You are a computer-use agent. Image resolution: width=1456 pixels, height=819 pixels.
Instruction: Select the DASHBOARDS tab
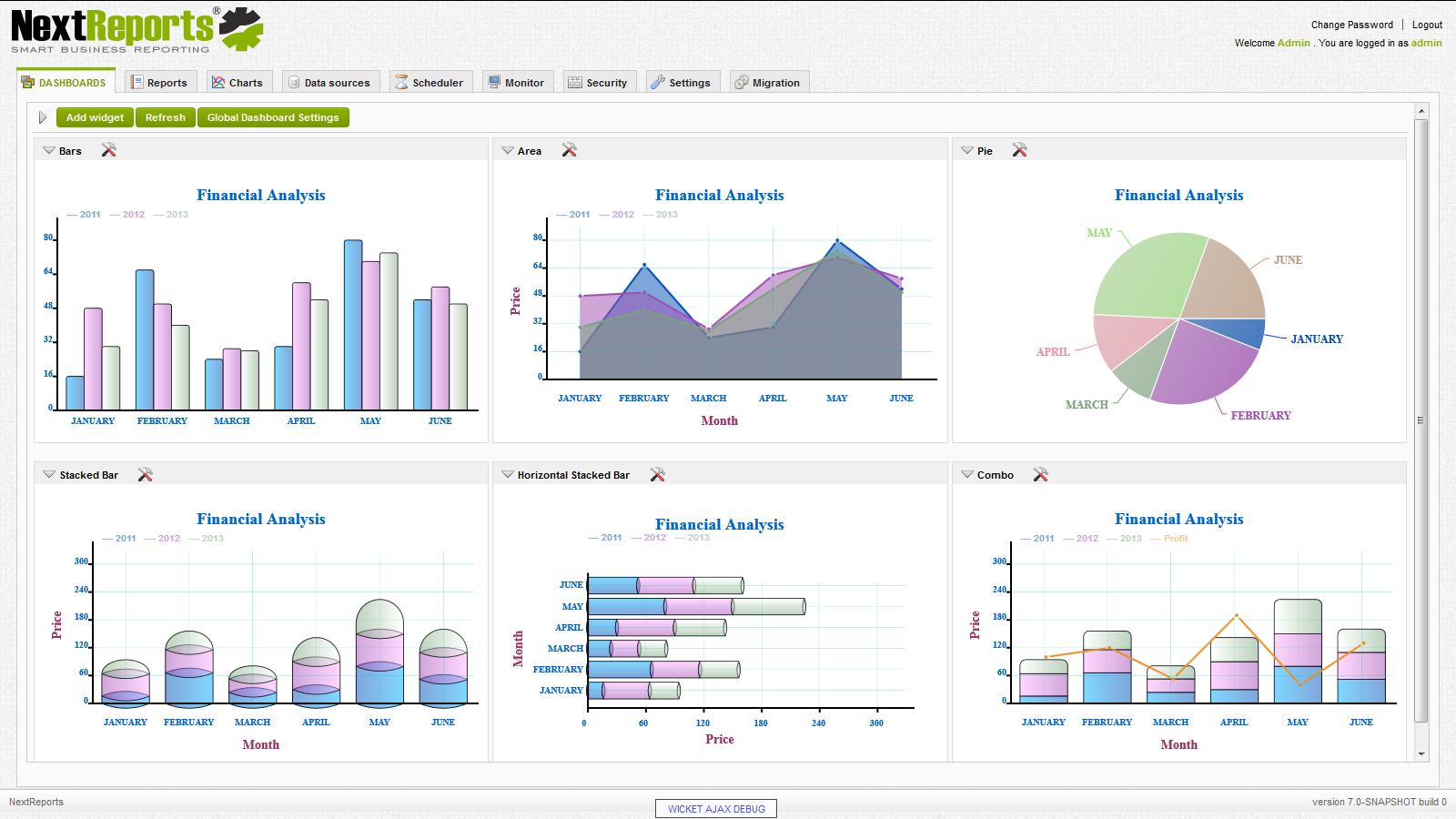point(66,81)
